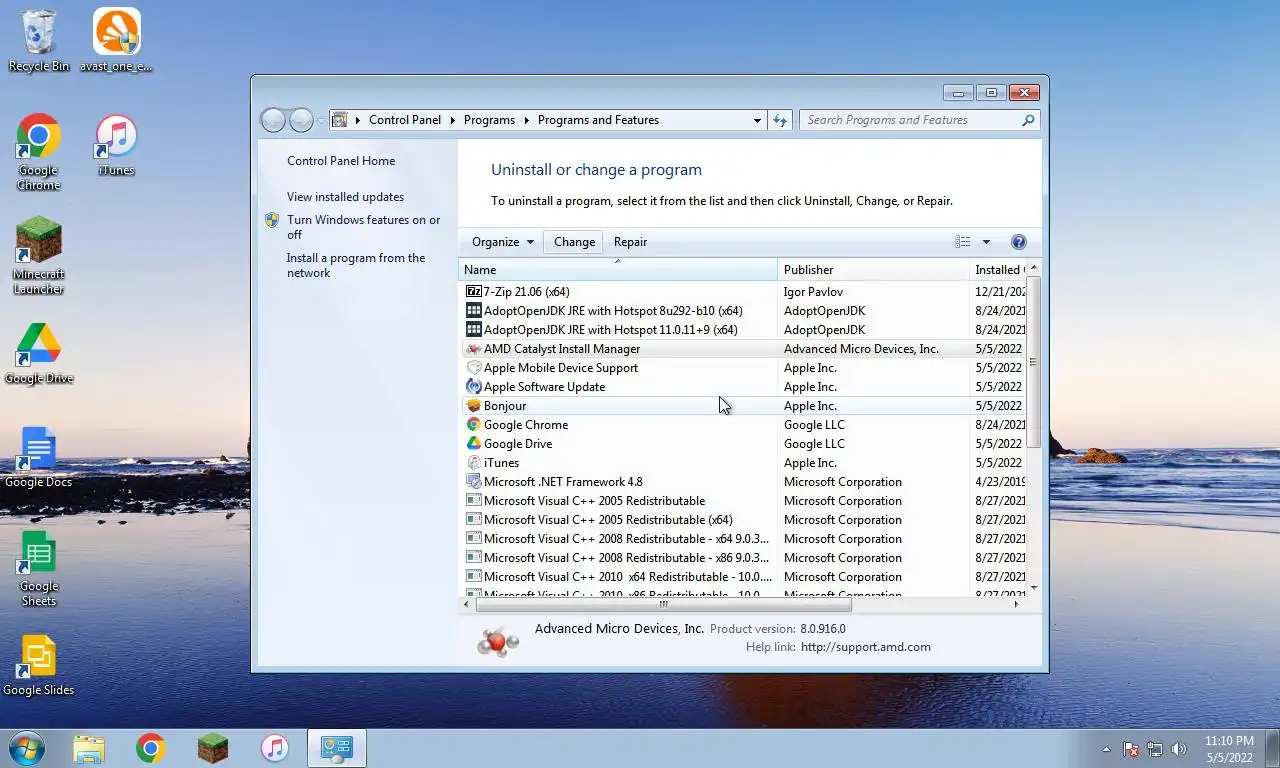Open Install a program from the network
The width and height of the screenshot is (1280, 768).
[356, 265]
